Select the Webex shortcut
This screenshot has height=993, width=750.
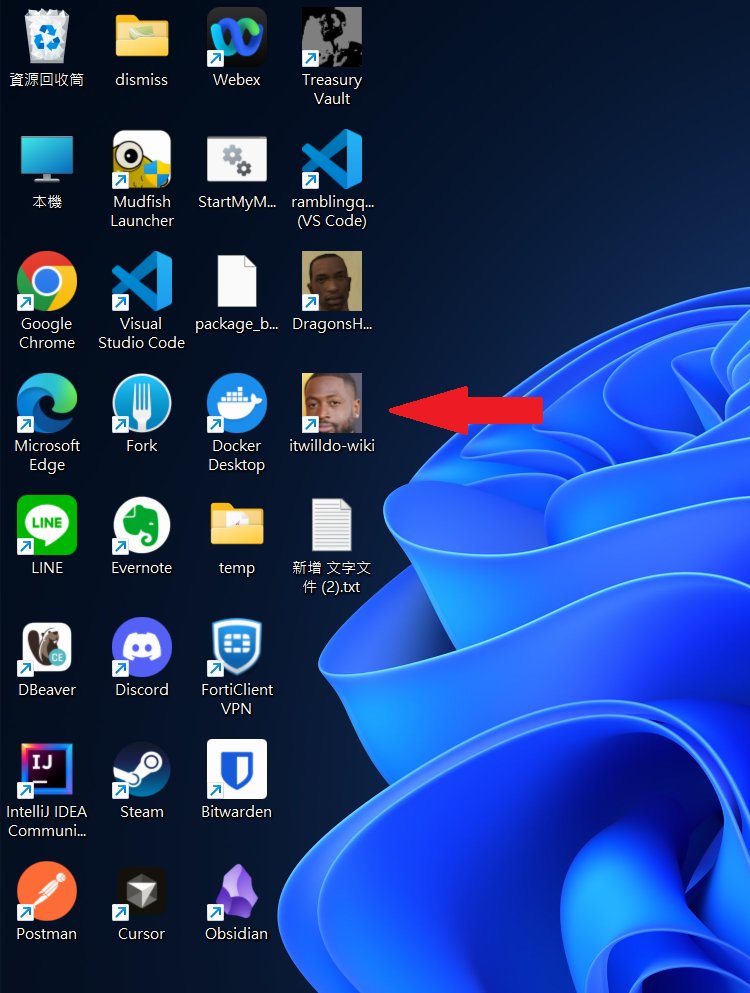coord(237,37)
